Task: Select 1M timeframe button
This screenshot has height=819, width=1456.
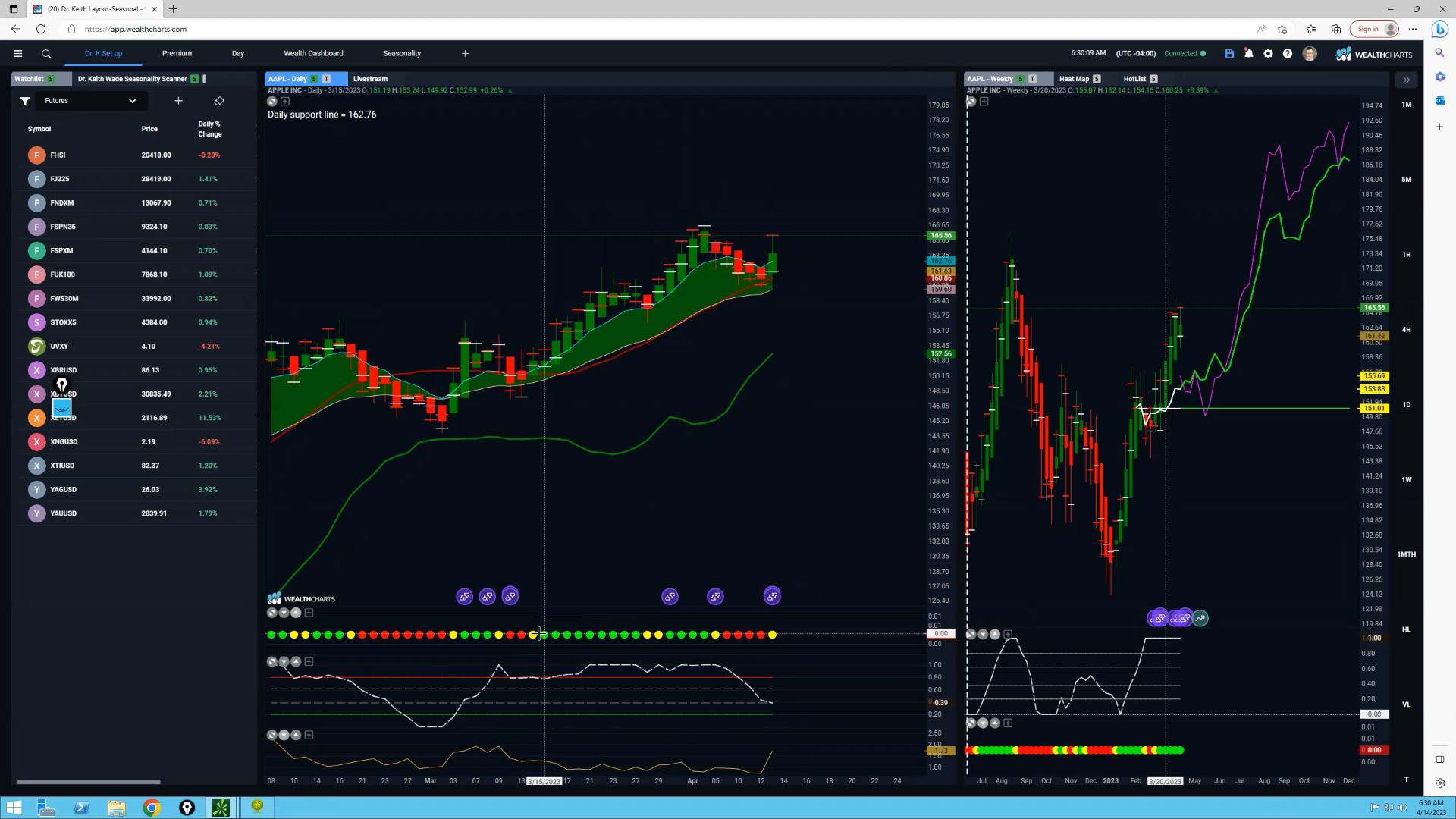Action: click(1407, 105)
